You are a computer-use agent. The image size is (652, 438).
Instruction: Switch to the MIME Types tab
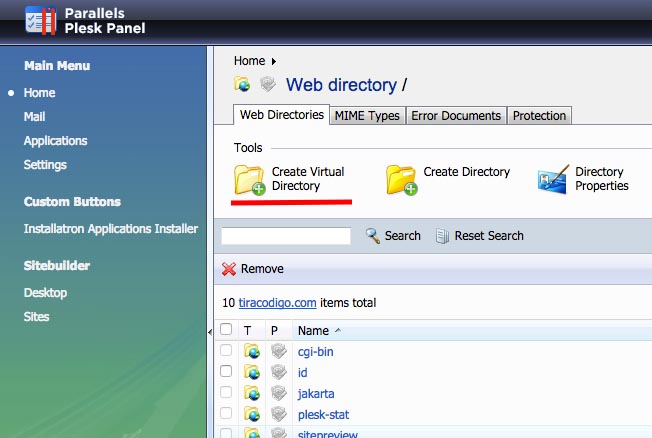pyautogui.click(x=367, y=116)
